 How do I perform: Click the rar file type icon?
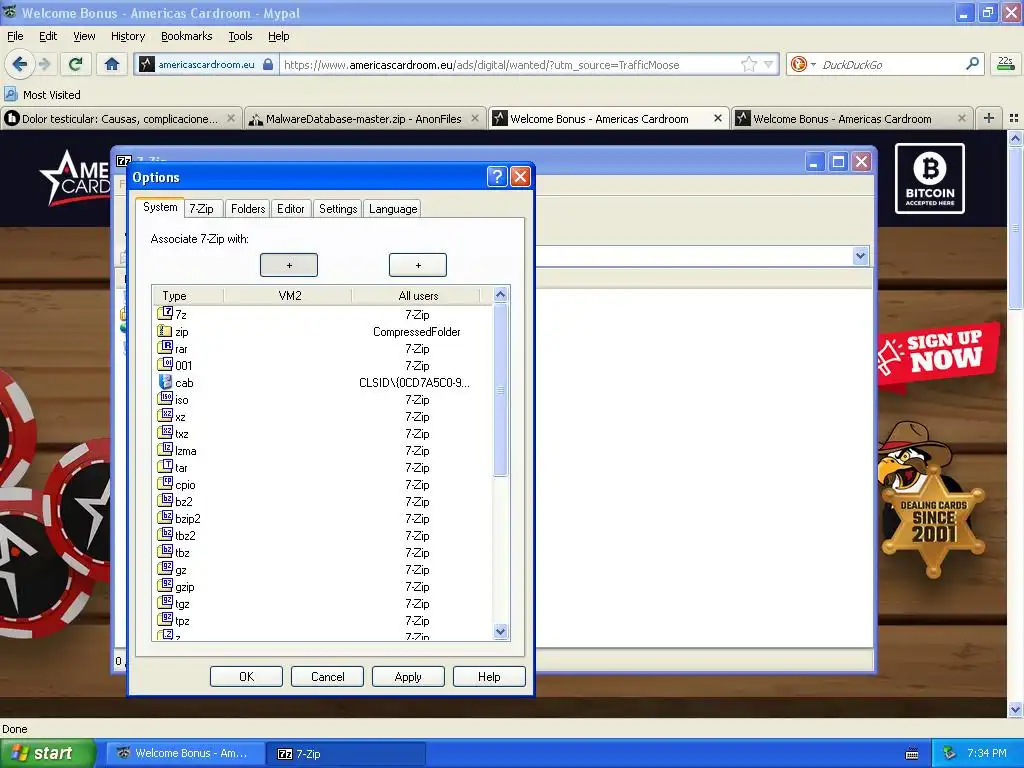(165, 347)
